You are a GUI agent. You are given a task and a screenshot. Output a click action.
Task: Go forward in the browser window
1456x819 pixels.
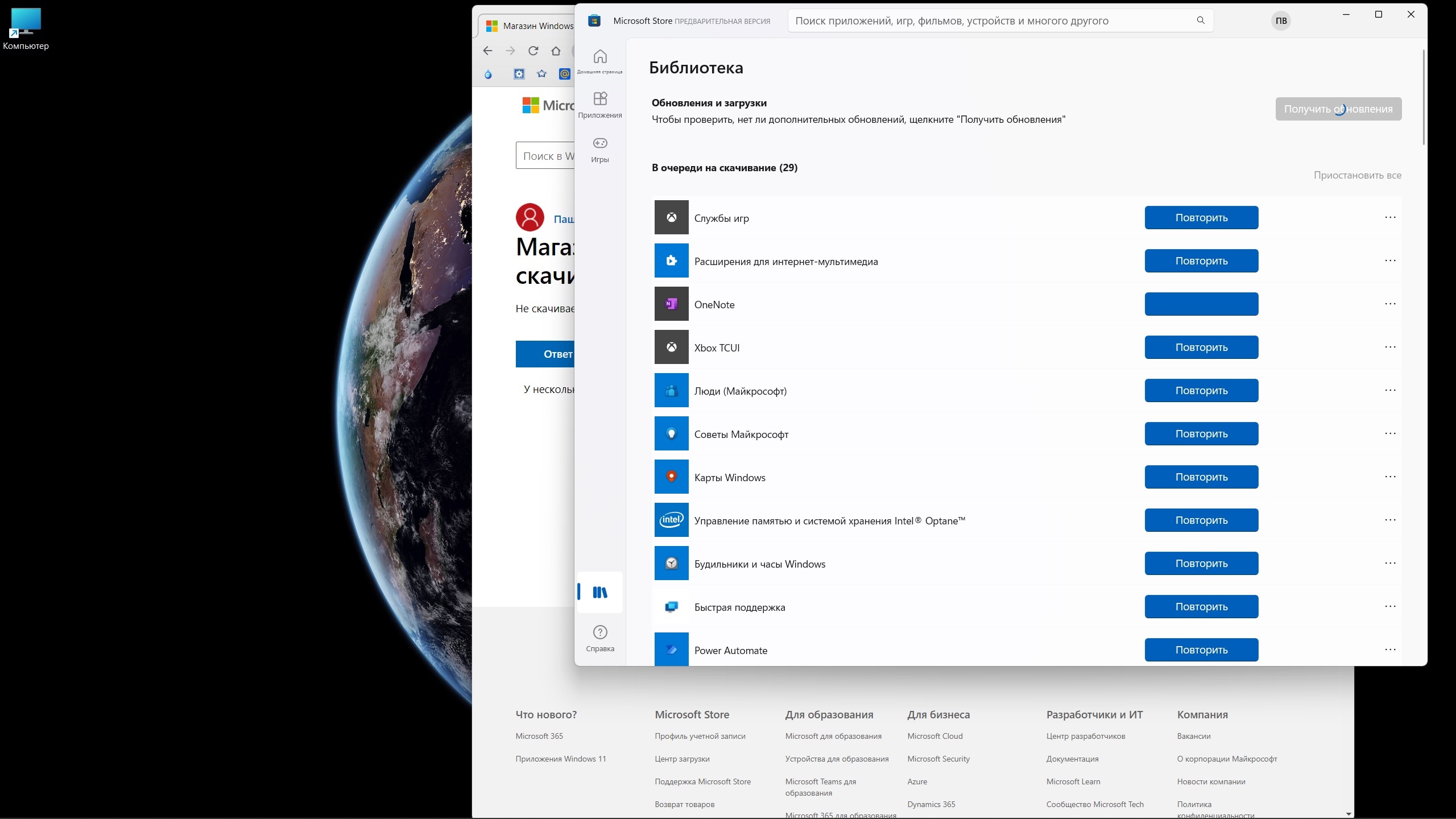[x=510, y=51]
